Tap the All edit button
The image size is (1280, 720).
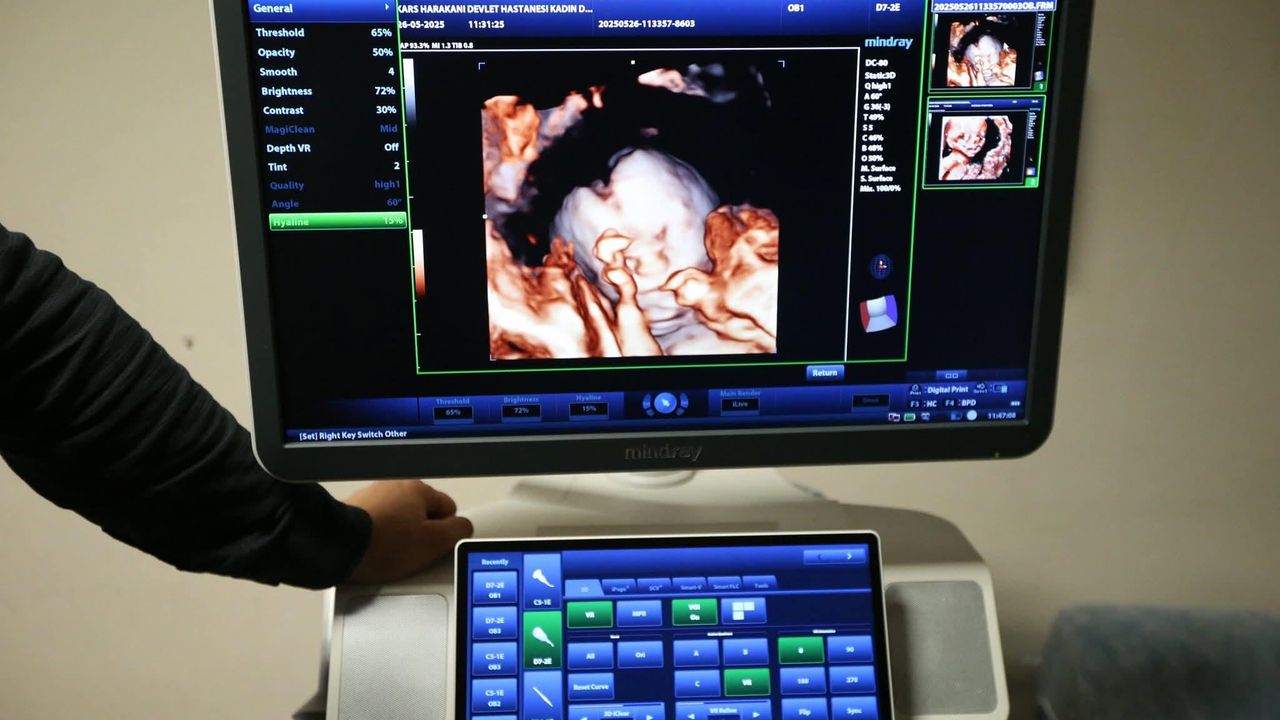pos(590,655)
